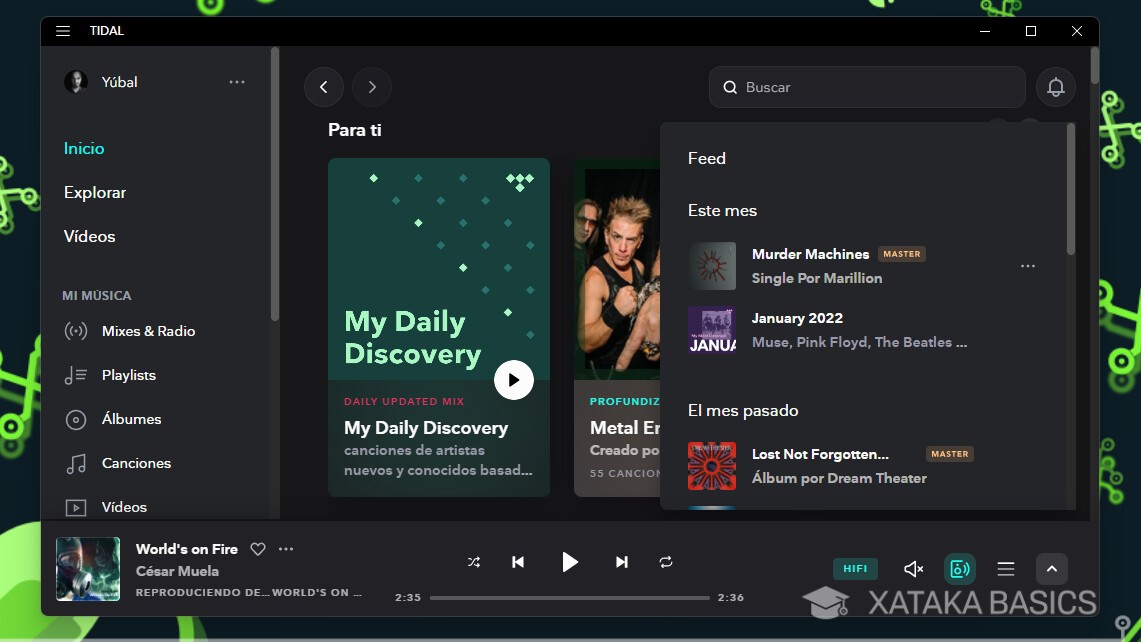Expand the now playing panel with the chevron
This screenshot has height=642, width=1141.
tap(1051, 568)
